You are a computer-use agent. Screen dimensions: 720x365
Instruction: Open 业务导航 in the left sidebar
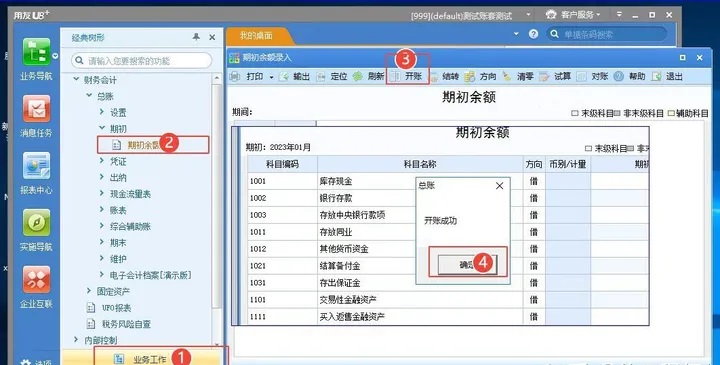click(x=36, y=60)
